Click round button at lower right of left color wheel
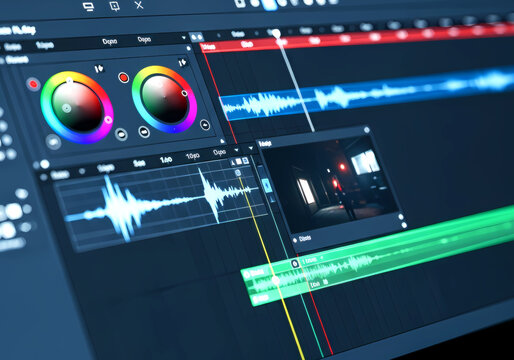Screen dimensions: 514x360 tap(121, 134)
